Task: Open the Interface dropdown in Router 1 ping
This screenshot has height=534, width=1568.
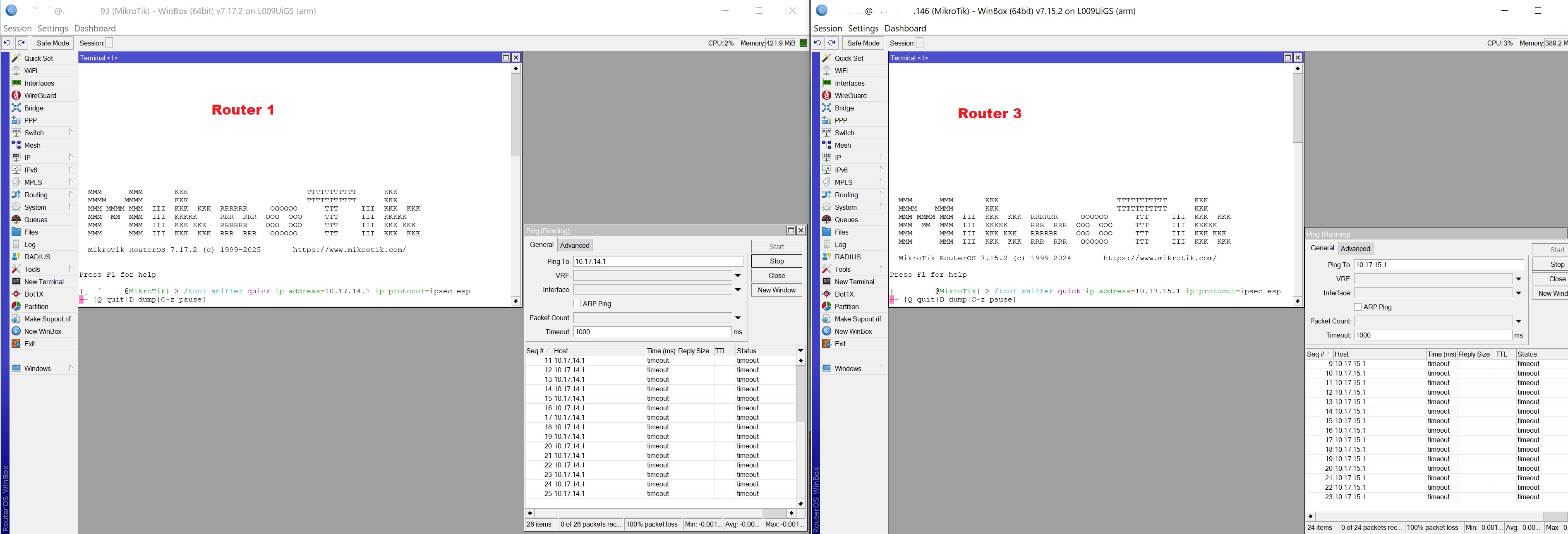Action: point(738,289)
